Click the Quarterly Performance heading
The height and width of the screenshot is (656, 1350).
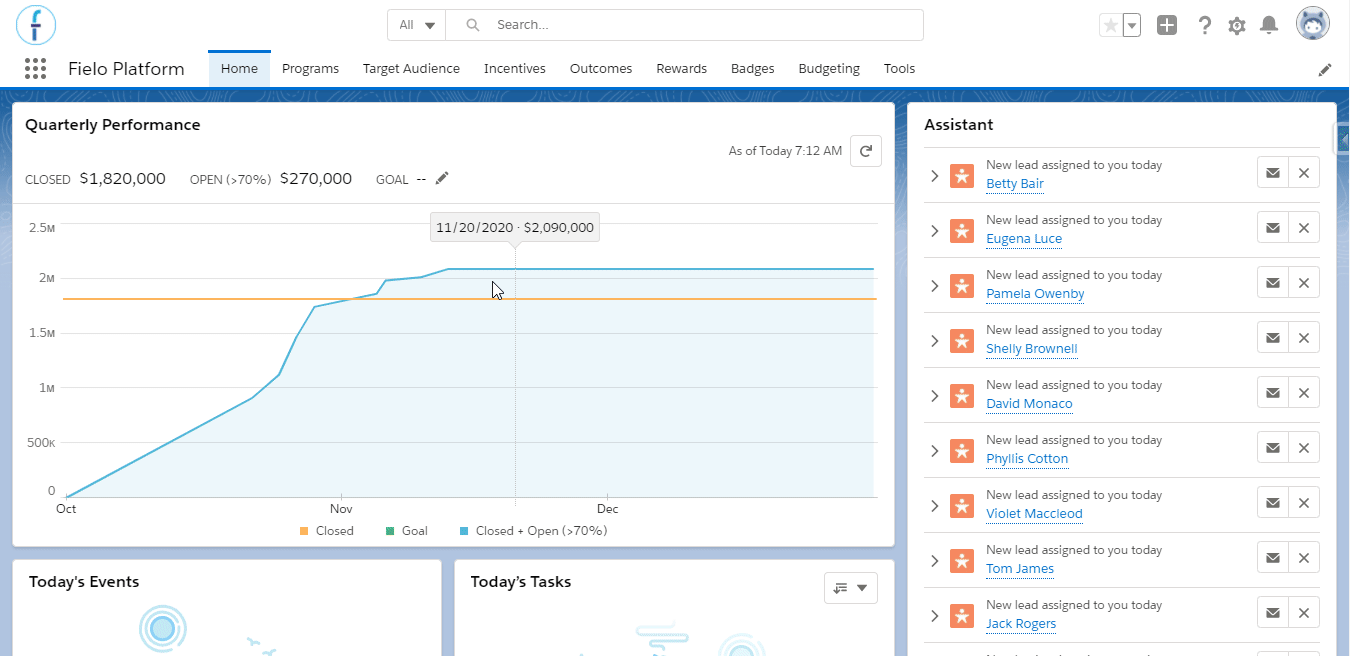(113, 125)
